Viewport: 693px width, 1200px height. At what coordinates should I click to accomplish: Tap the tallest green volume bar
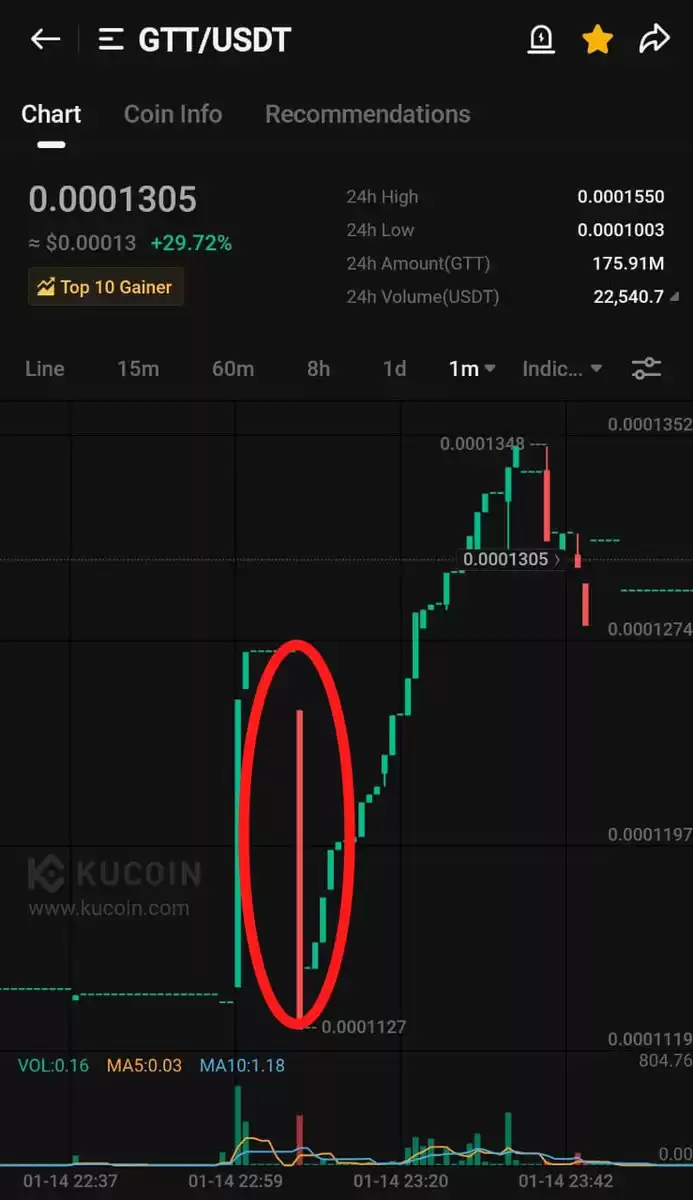click(238, 1123)
